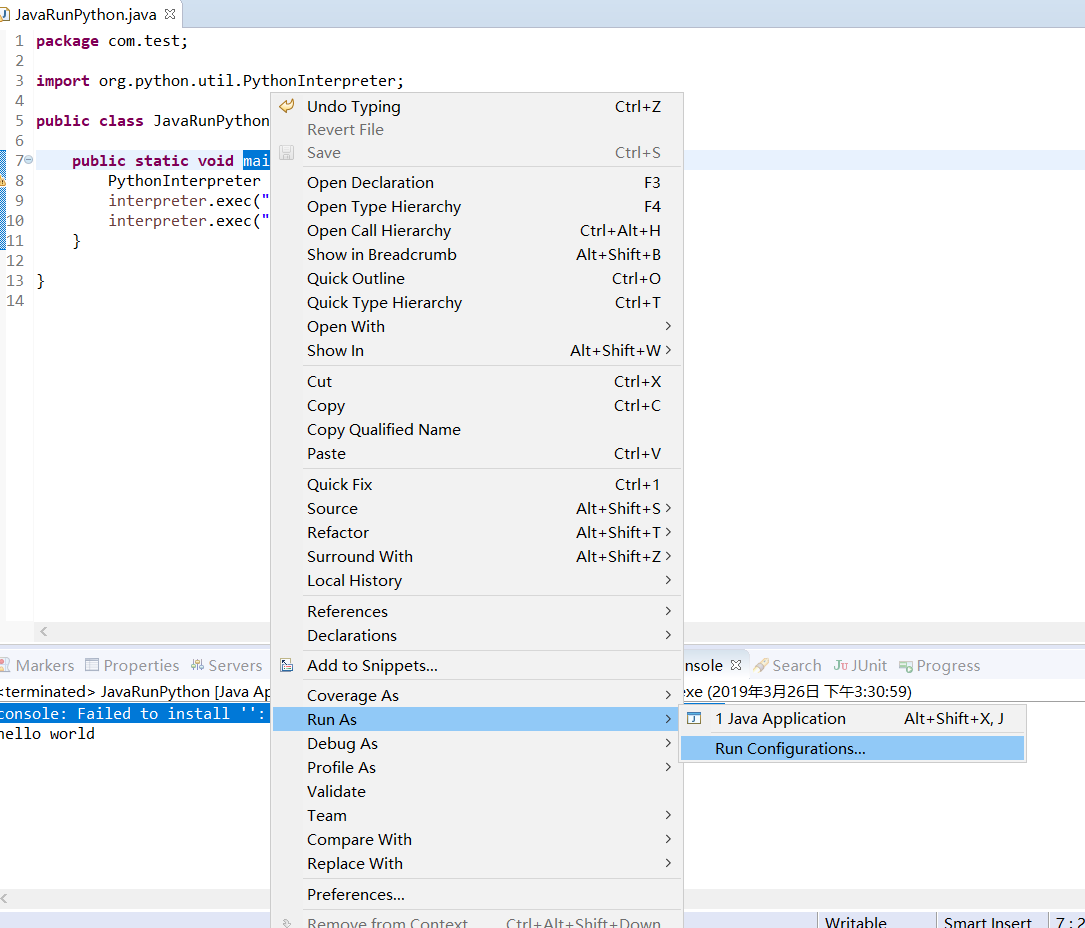Expand the Compare With submenu
Image resolution: width=1085 pixels, height=928 pixels.
click(x=359, y=840)
